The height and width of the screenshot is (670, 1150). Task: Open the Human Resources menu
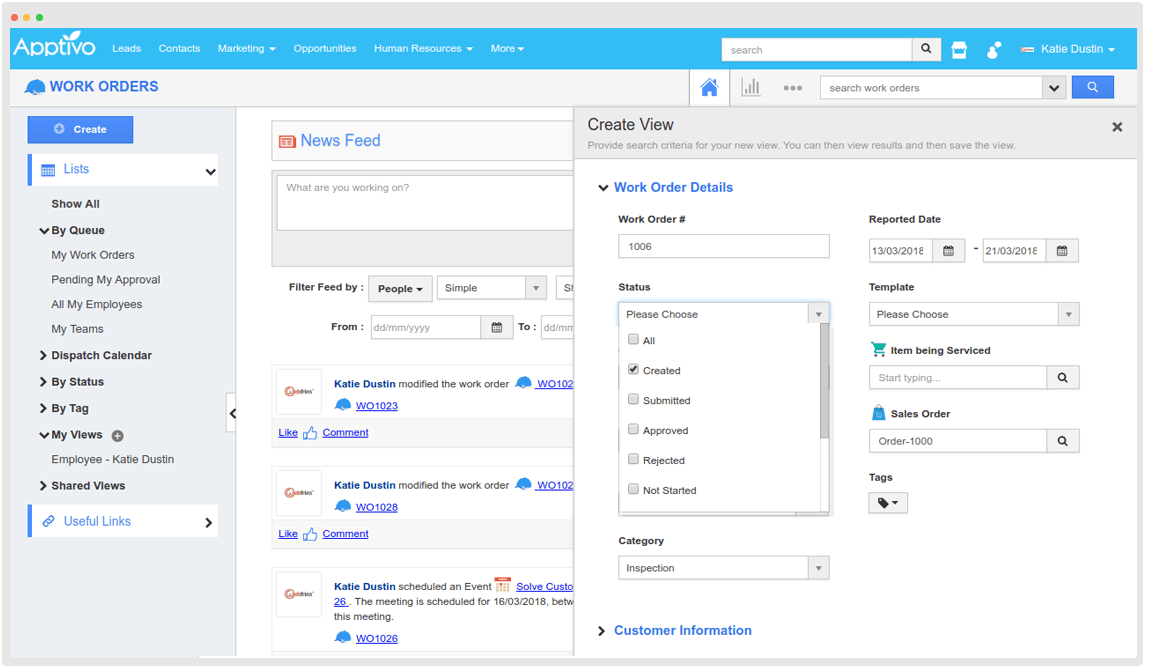[x=425, y=48]
